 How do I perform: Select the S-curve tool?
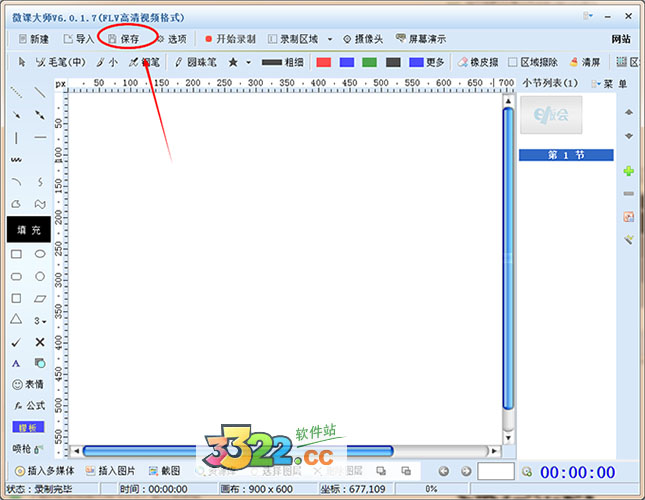[x=40, y=182]
